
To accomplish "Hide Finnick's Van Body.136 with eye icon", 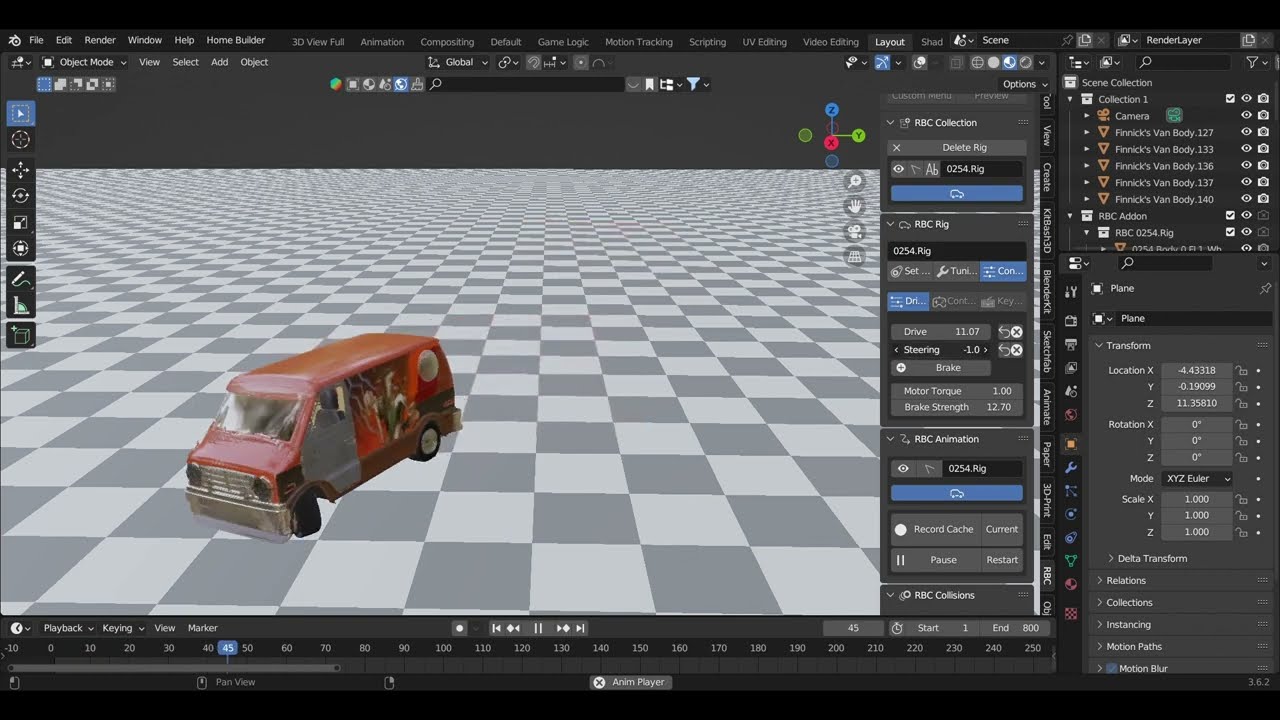I will [x=1247, y=166].
